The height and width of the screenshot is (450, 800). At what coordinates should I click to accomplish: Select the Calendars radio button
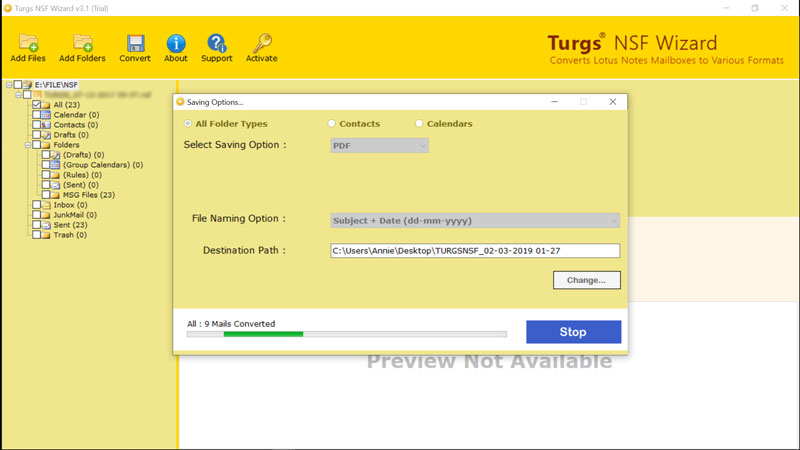point(419,123)
